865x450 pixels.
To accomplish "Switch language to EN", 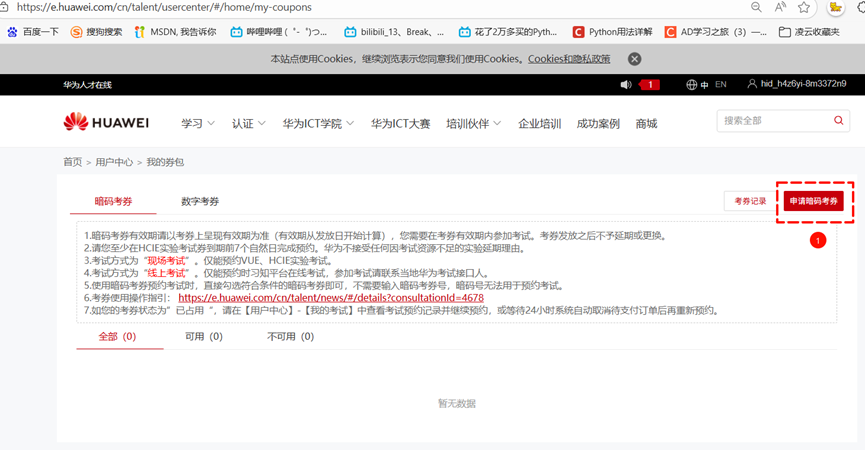I will 720,84.
